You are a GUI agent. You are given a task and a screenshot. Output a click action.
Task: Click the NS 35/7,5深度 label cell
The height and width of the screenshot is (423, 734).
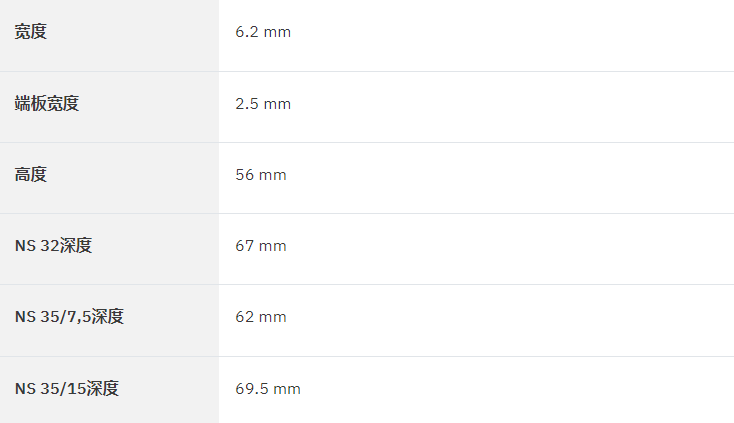tap(109, 321)
